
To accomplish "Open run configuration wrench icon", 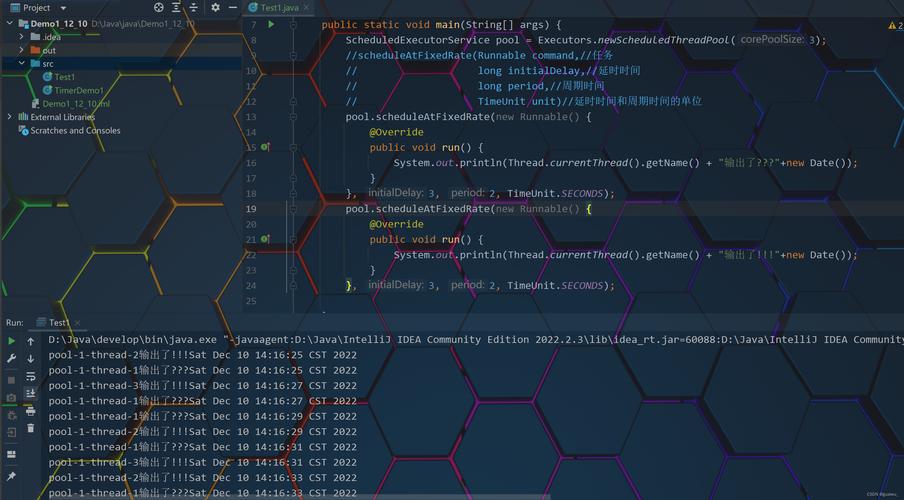I will pos(11,358).
